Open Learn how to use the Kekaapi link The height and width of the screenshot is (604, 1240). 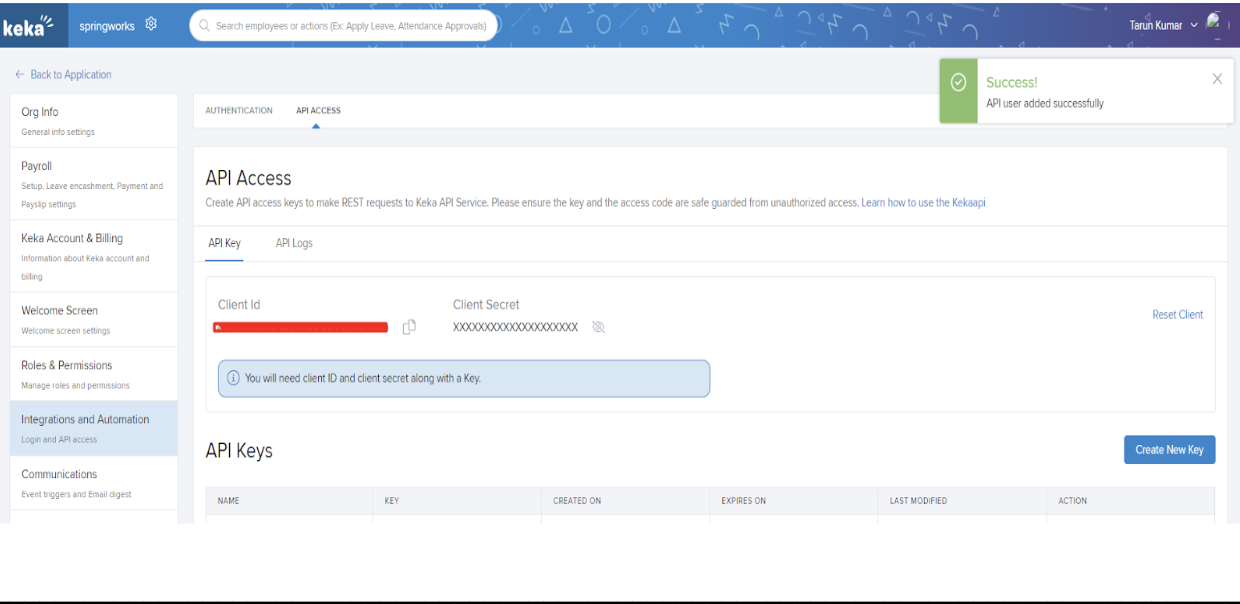point(923,203)
